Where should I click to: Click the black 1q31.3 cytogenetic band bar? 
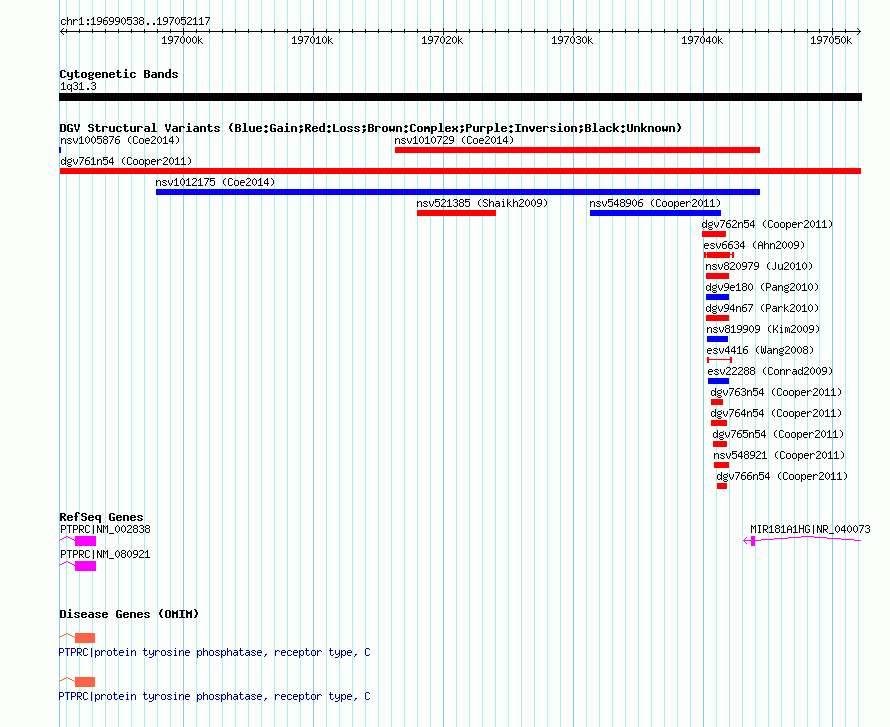click(460, 97)
